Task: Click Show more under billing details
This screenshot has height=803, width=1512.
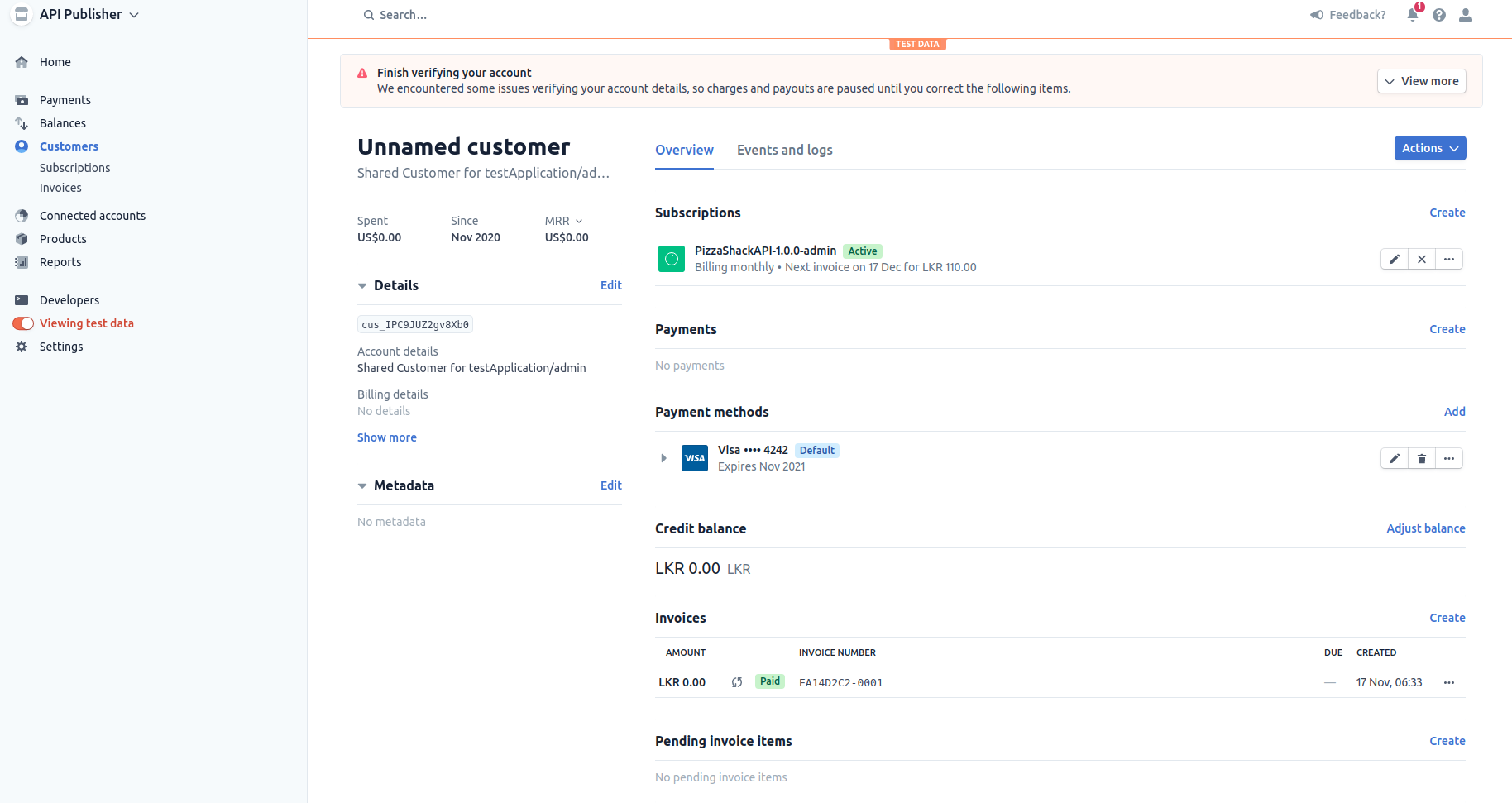Action: click(x=386, y=437)
